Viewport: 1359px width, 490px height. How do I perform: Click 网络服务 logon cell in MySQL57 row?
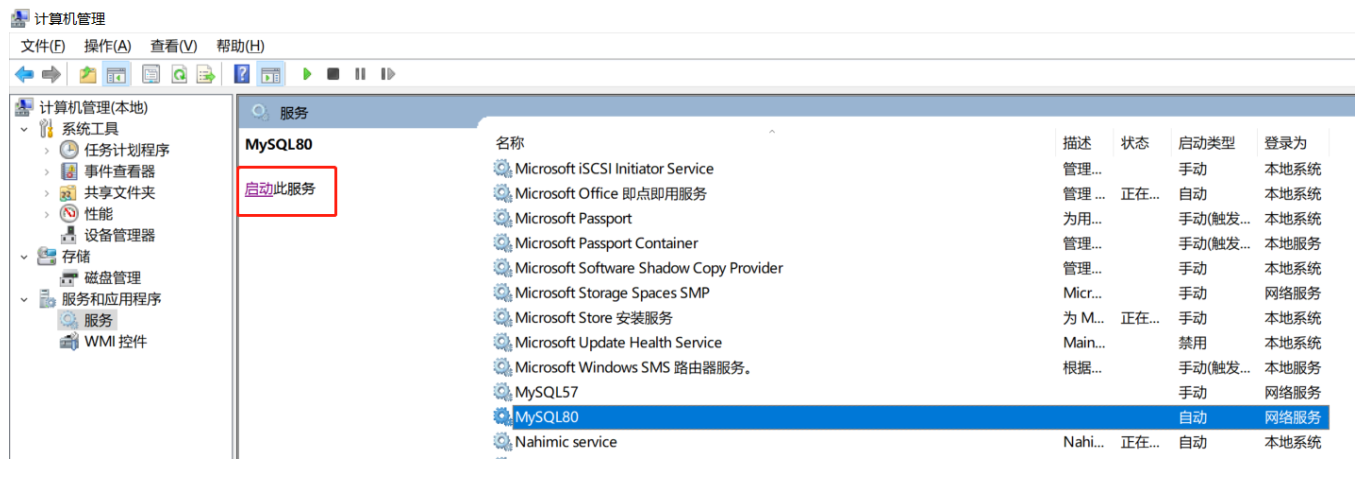pyautogui.click(x=1292, y=392)
